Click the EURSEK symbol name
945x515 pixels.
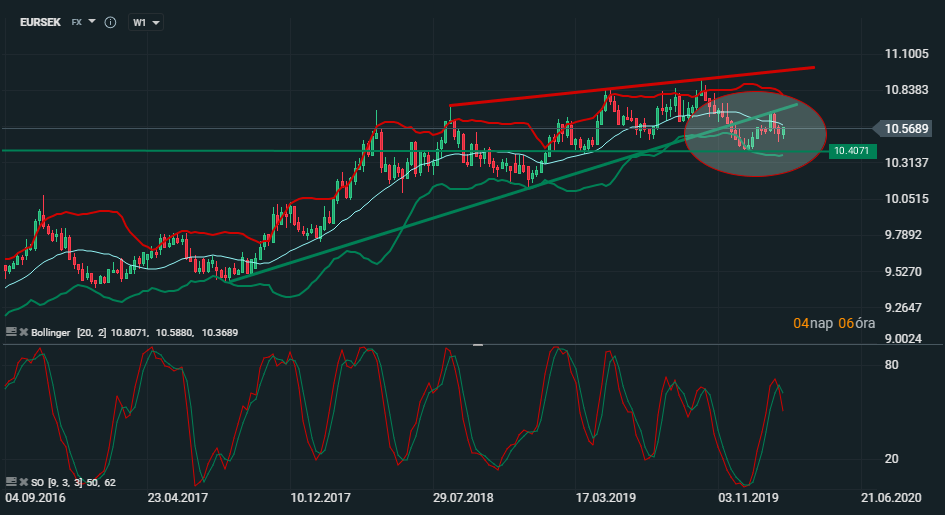(40, 21)
